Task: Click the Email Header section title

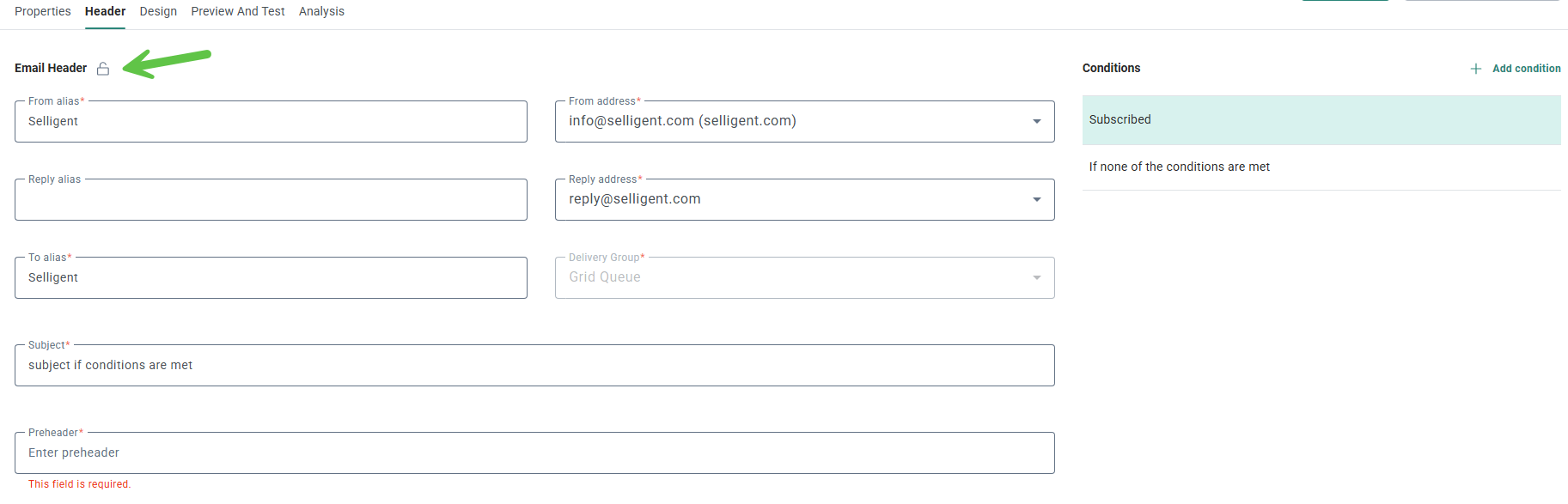Action: point(51,68)
